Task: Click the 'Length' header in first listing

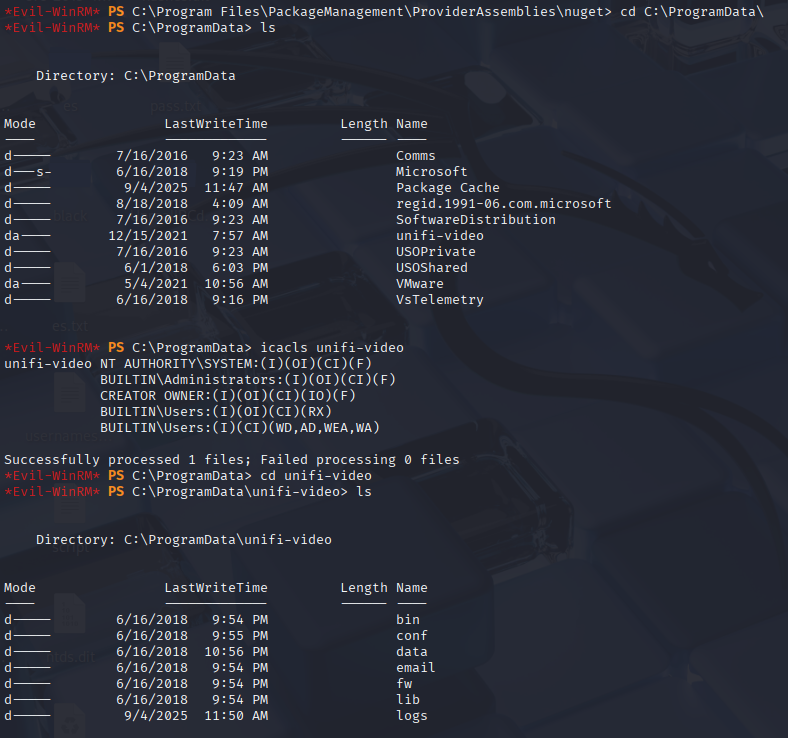Action: point(364,124)
